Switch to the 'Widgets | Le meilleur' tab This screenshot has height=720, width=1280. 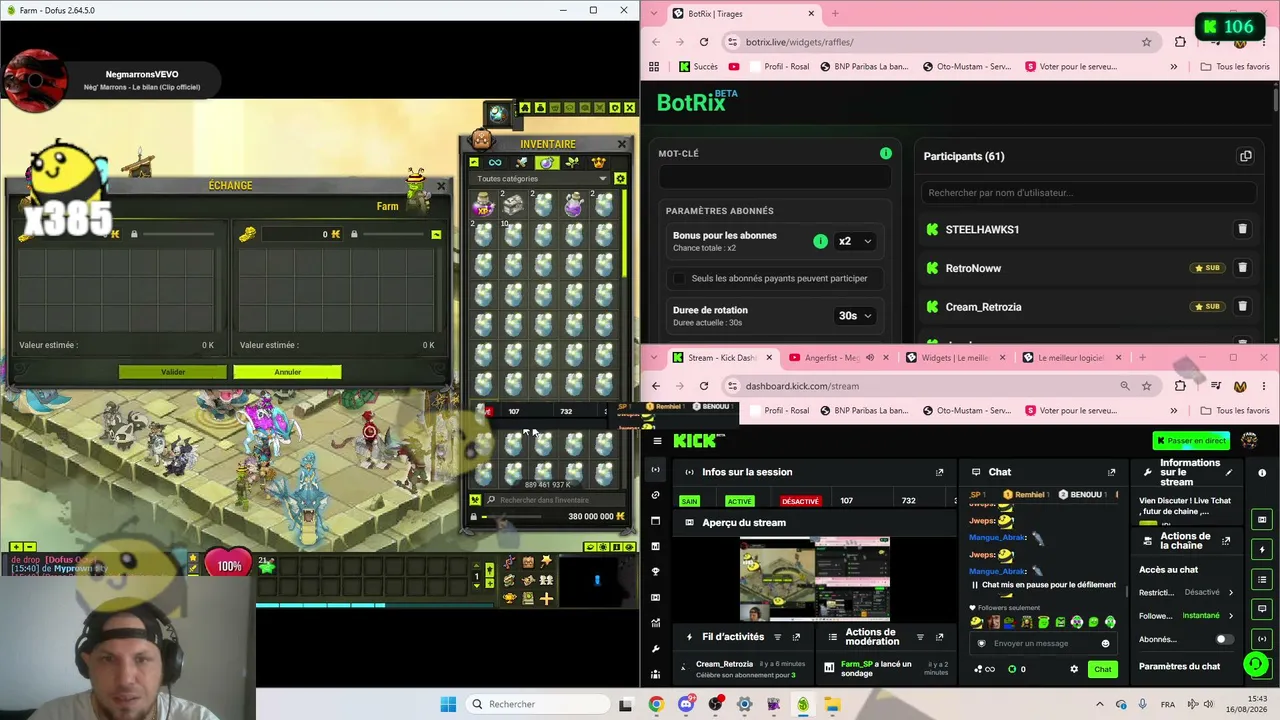click(x=954, y=358)
